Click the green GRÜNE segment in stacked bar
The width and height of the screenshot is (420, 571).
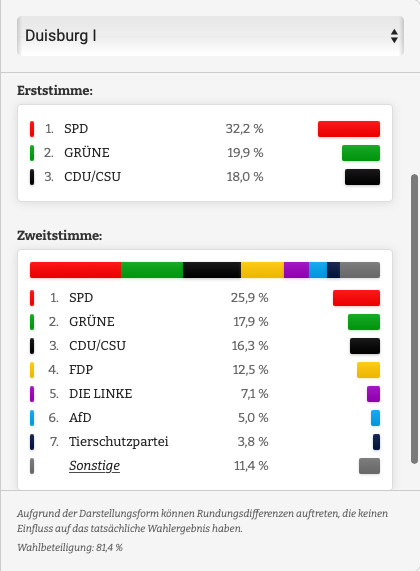click(152, 270)
